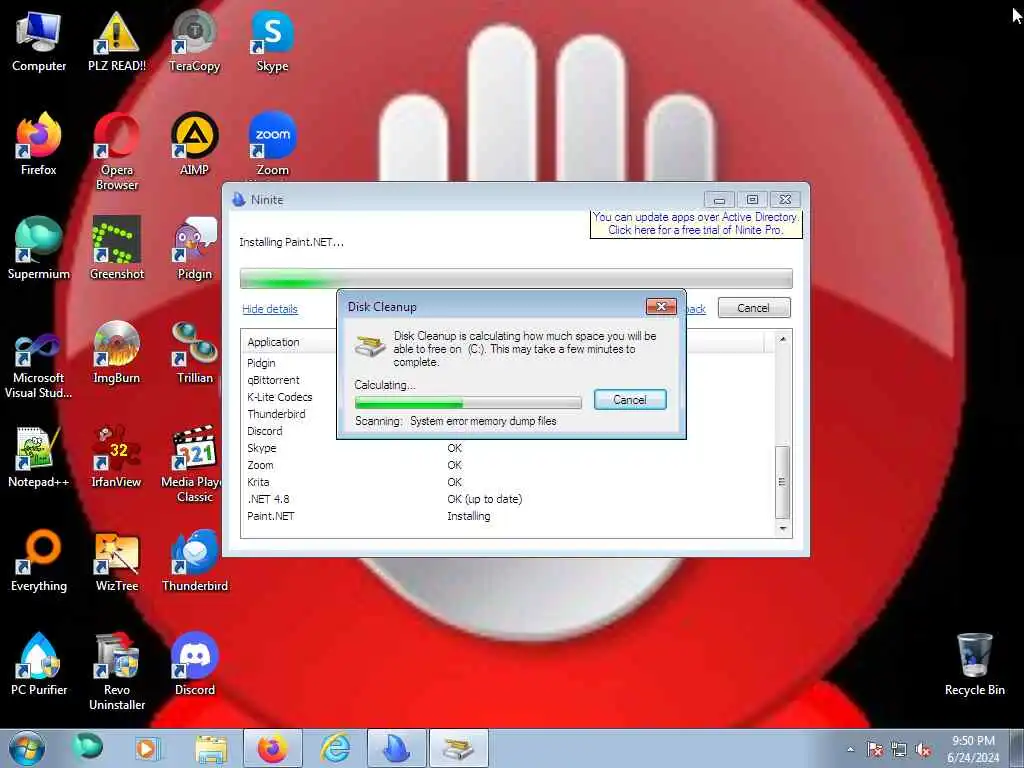Click the Disk Cleanup drive brush icon
This screenshot has height=768, width=1024.
370,345
